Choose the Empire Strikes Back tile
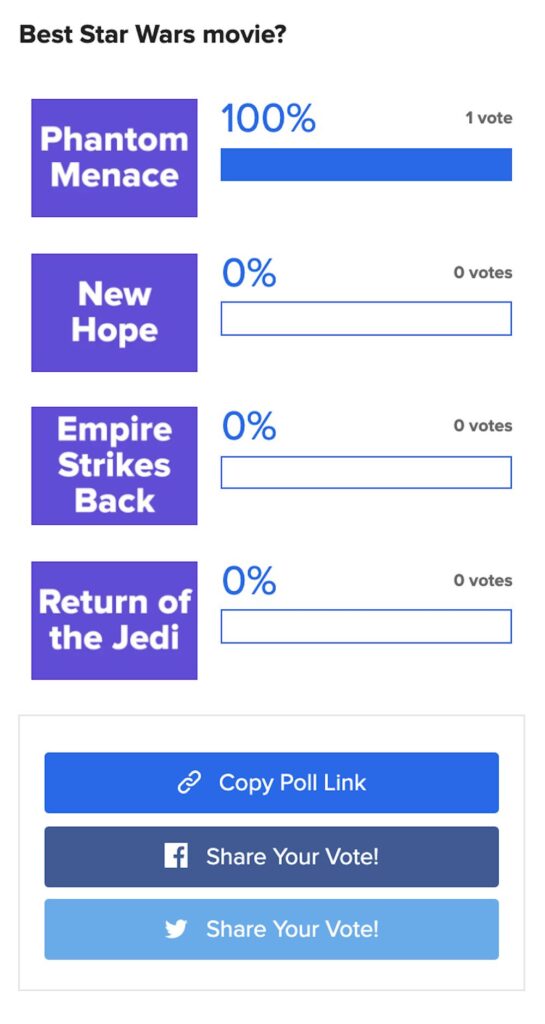The height and width of the screenshot is (1024, 545). click(114, 466)
